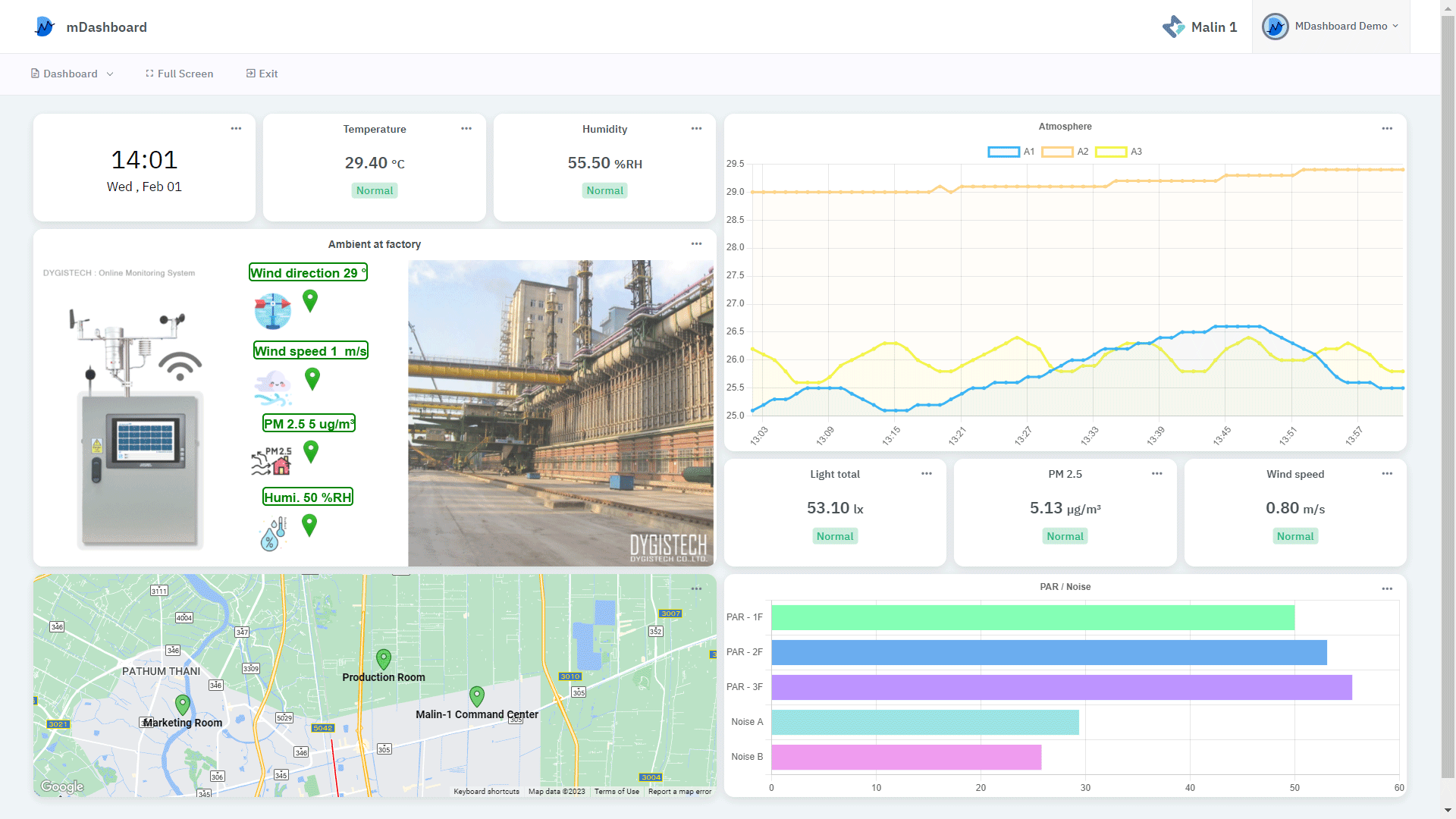Image resolution: width=1456 pixels, height=819 pixels.
Task: Select the Production Room map marker
Action: pyautogui.click(x=384, y=658)
